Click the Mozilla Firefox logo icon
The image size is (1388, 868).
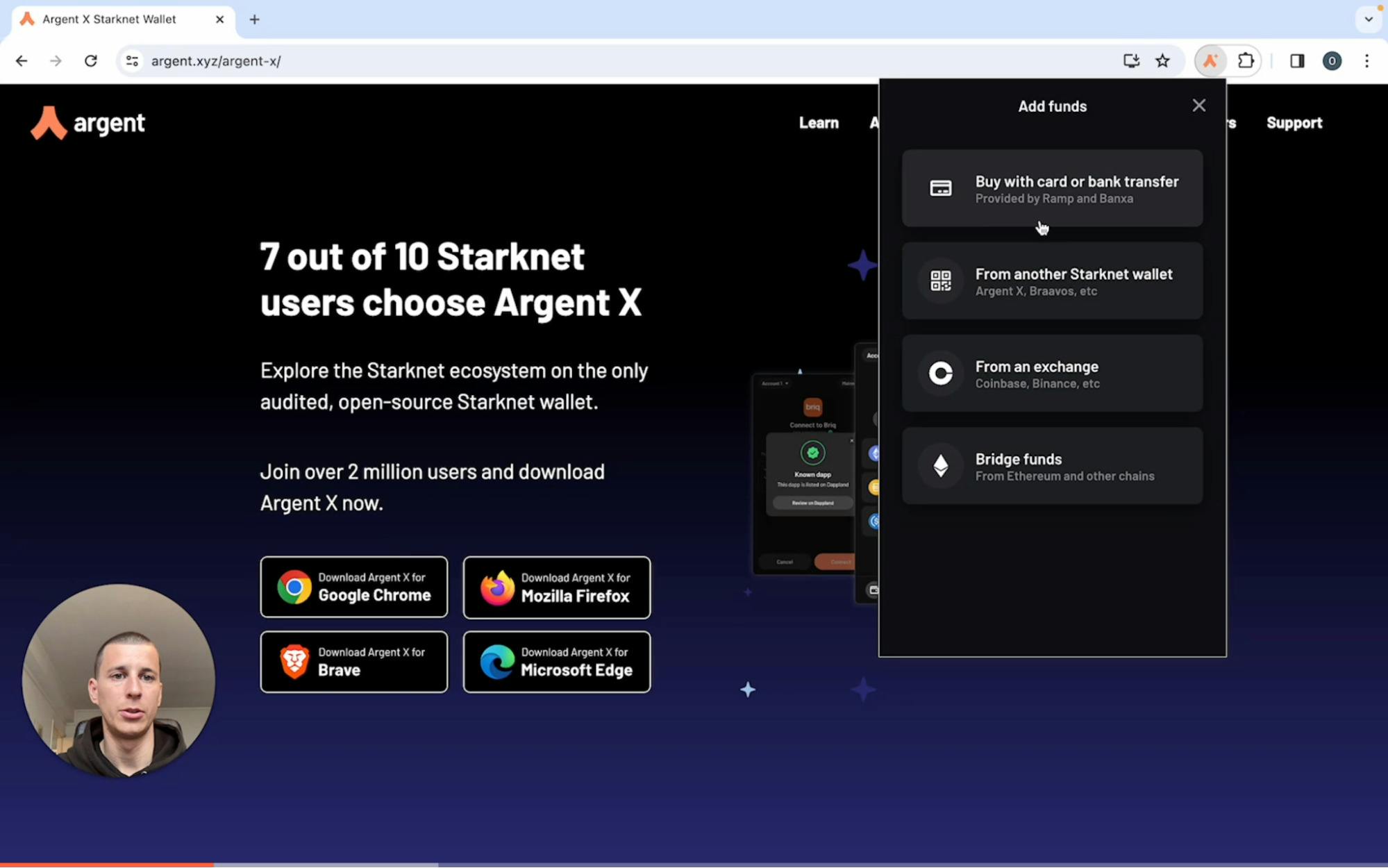click(x=497, y=587)
